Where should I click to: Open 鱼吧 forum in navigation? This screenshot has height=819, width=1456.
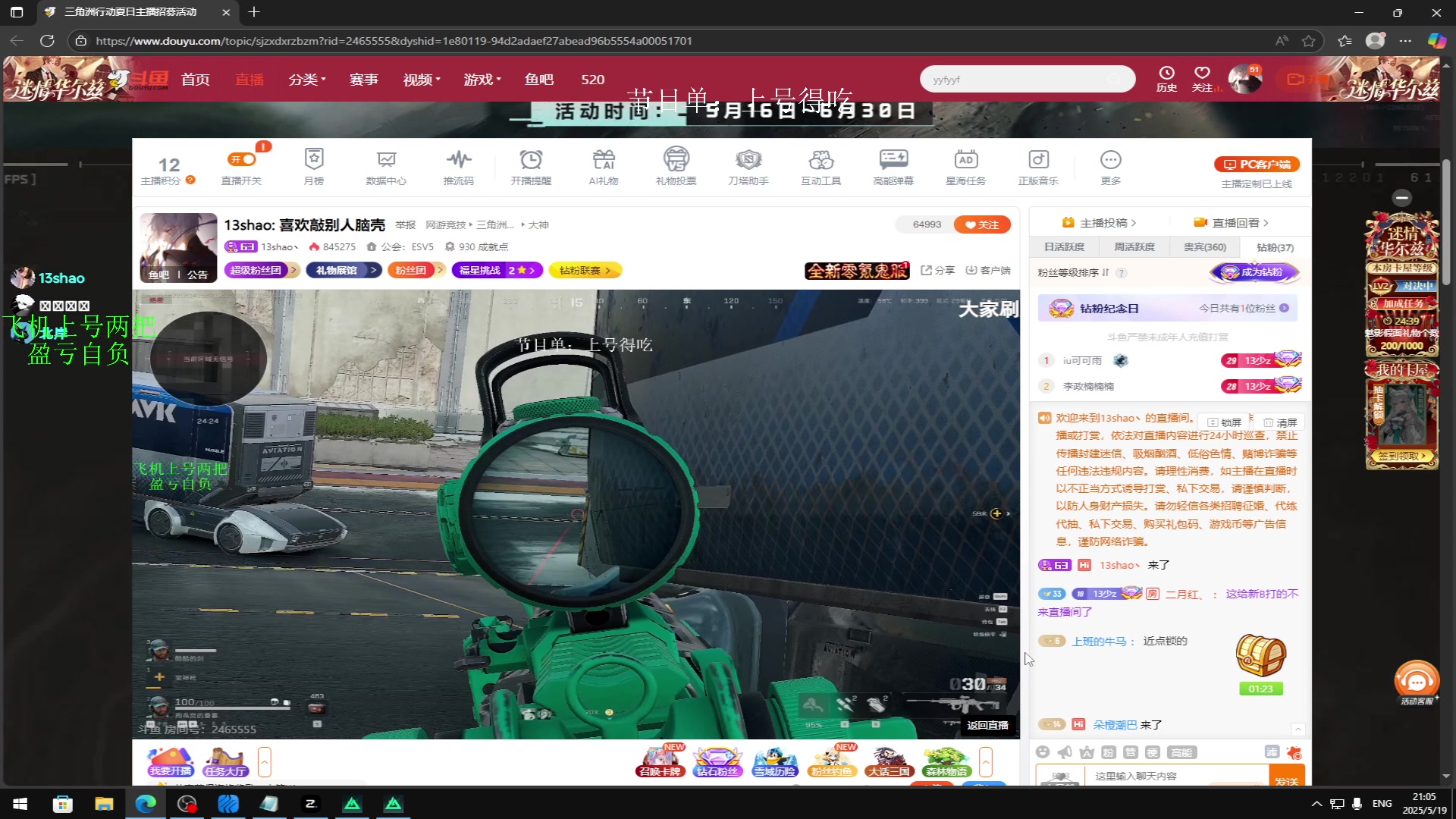point(539,80)
